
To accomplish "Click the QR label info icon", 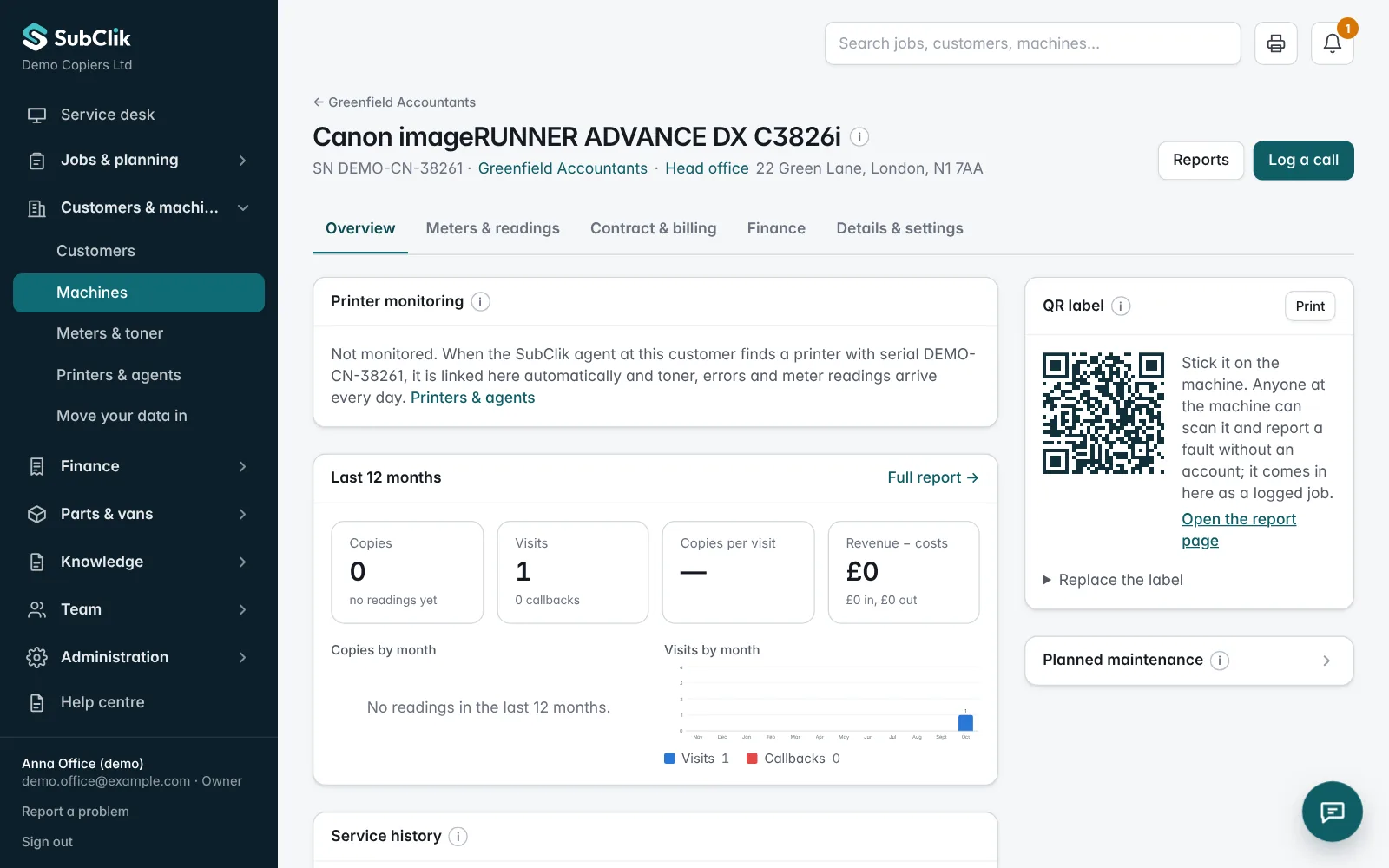I will 1121,306.
